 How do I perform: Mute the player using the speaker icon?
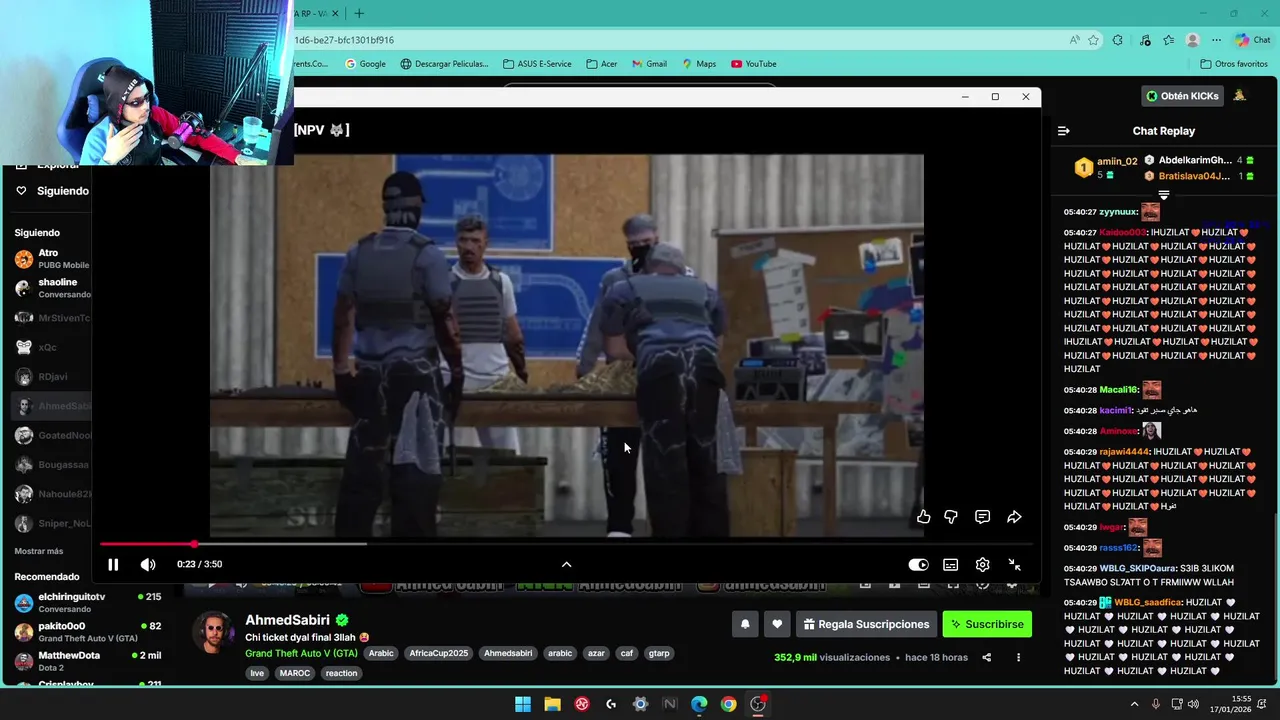[x=148, y=564]
